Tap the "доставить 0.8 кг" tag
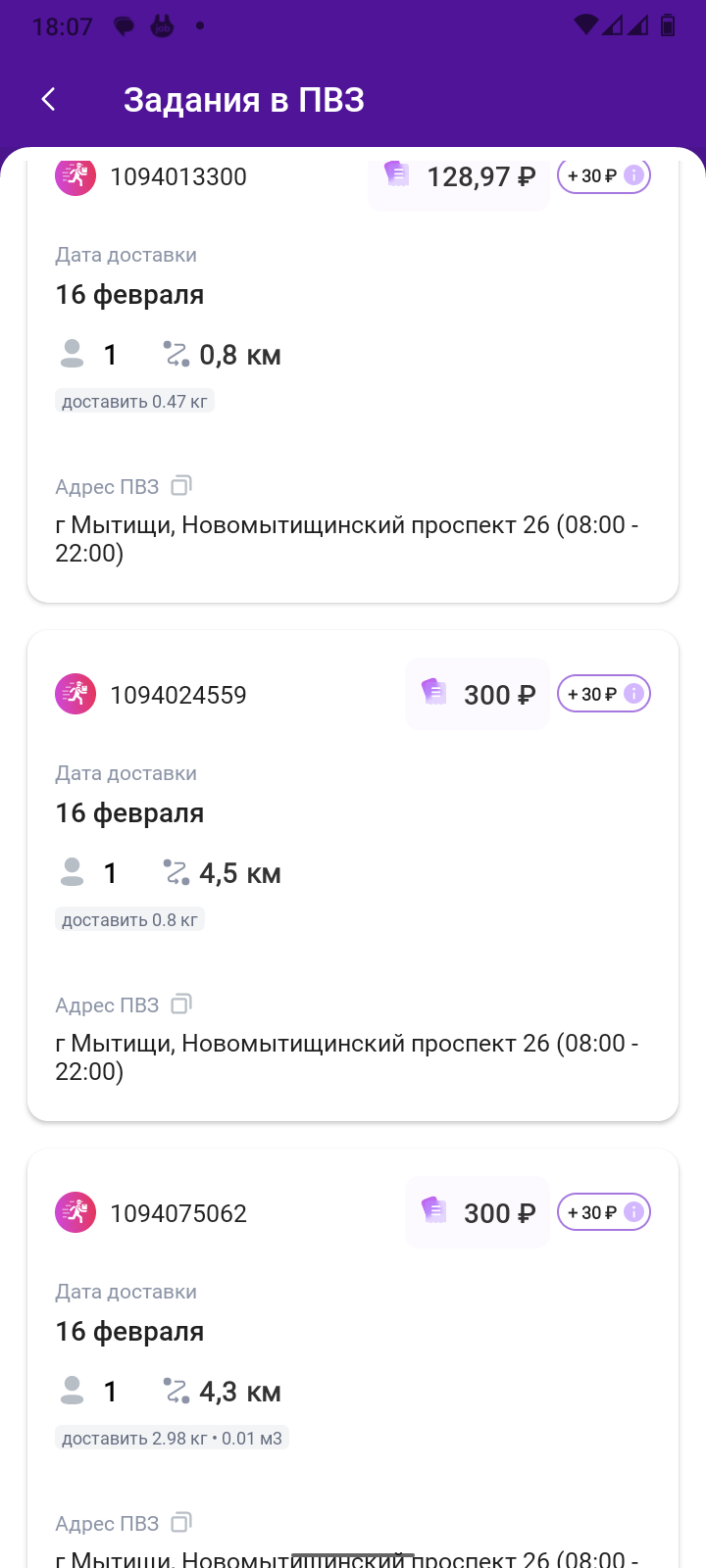706x1568 pixels. [129, 920]
